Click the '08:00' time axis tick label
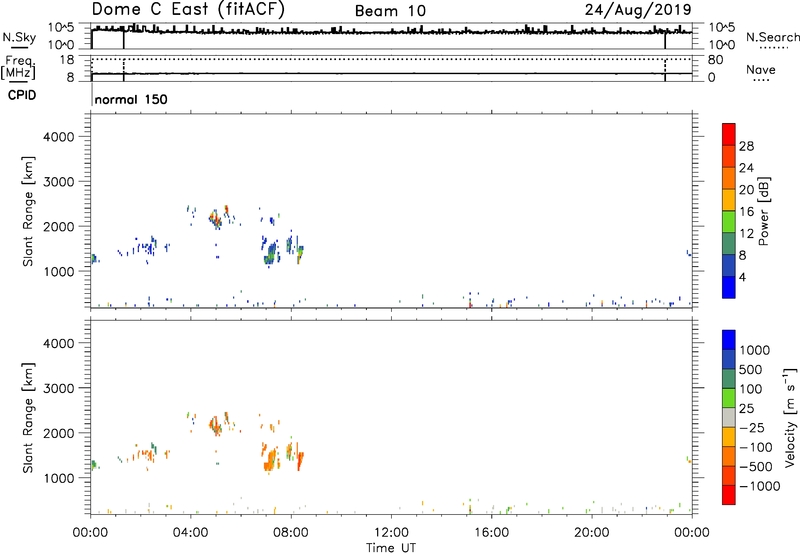Screen dimensions: 800x554 coord(291,533)
